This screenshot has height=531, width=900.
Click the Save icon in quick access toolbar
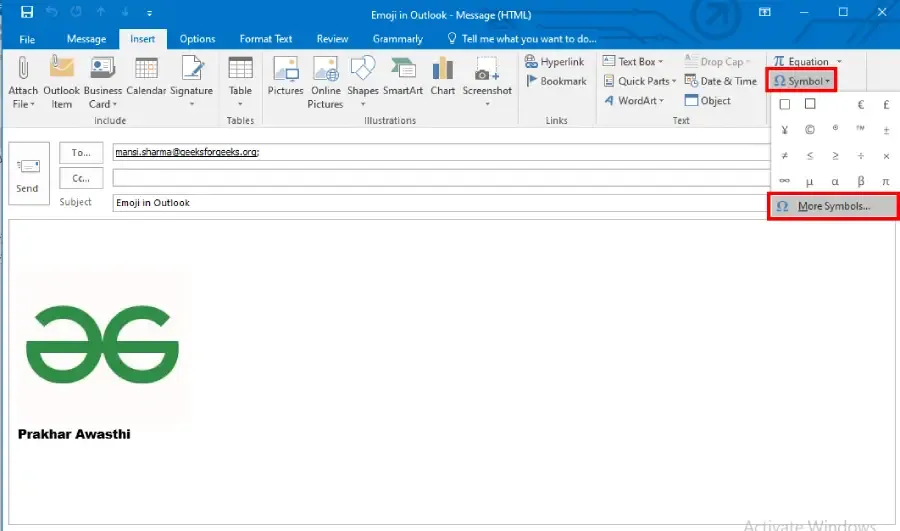pyautogui.click(x=26, y=12)
